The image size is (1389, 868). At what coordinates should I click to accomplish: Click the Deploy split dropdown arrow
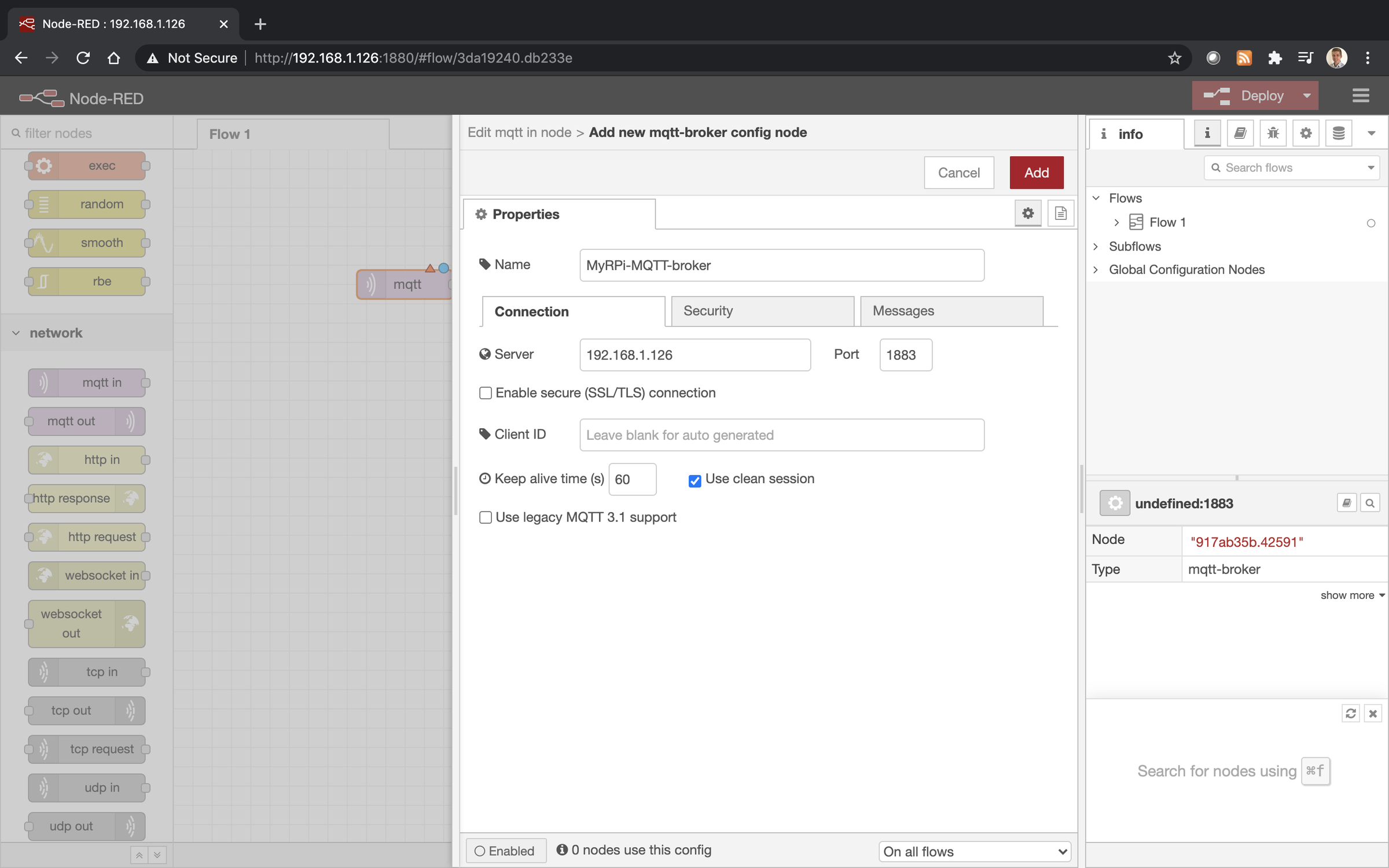[1306, 95]
